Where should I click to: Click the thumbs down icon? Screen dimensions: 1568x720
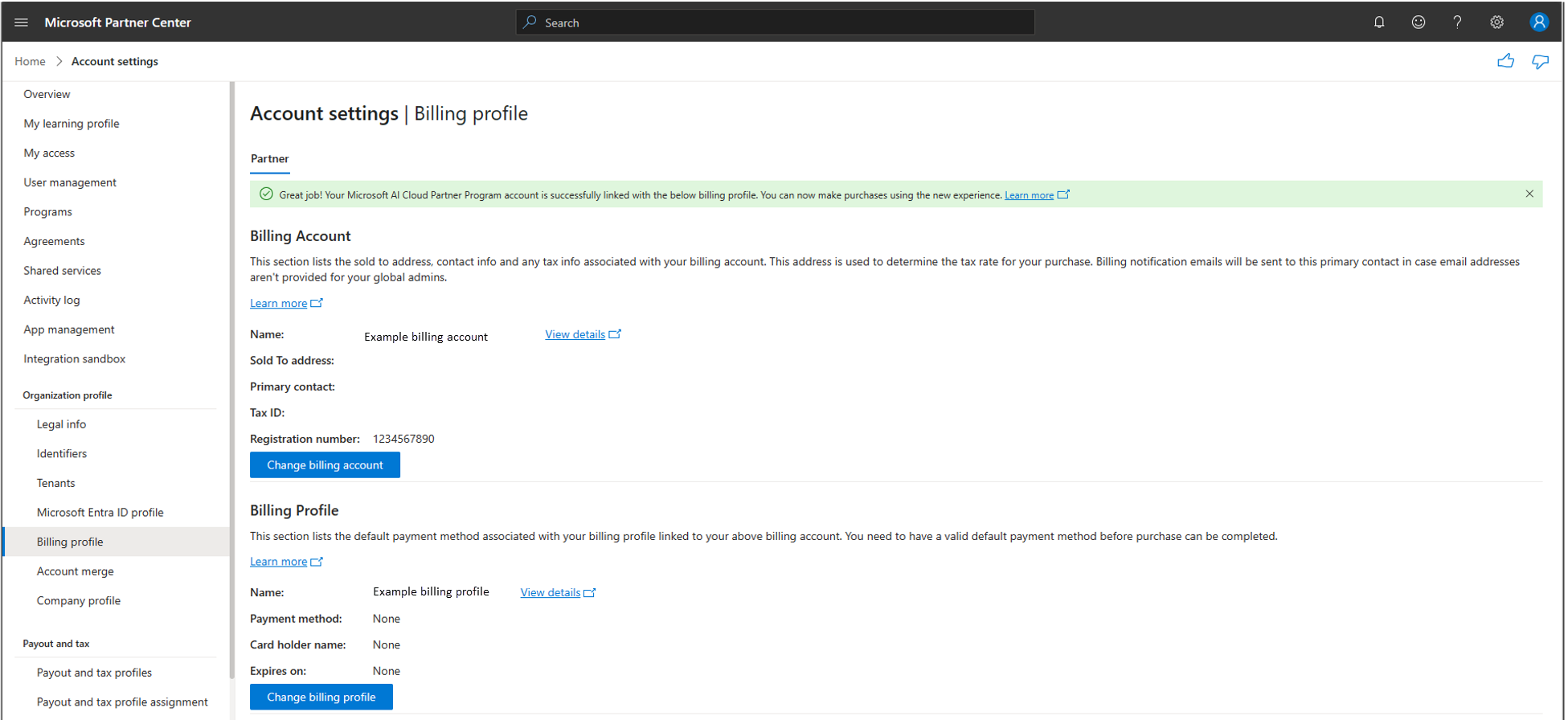(x=1540, y=61)
